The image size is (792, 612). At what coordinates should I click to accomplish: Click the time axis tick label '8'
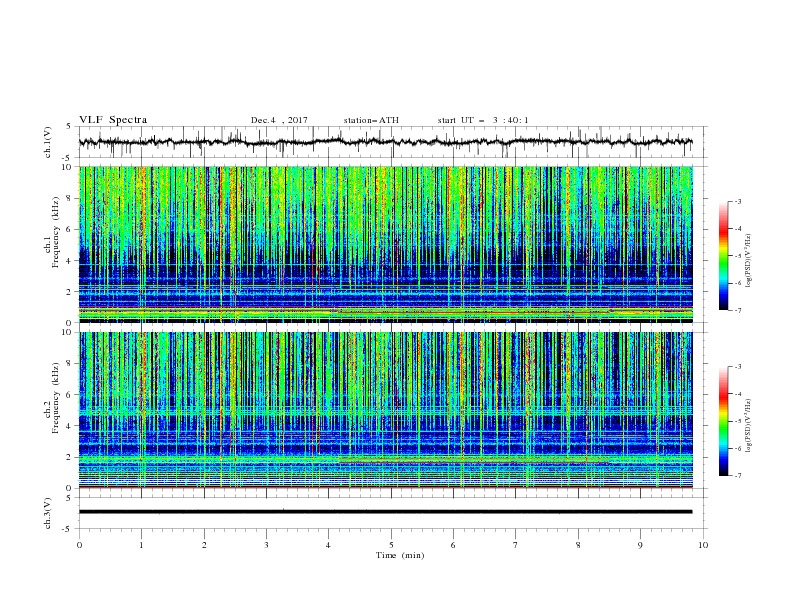[578, 545]
